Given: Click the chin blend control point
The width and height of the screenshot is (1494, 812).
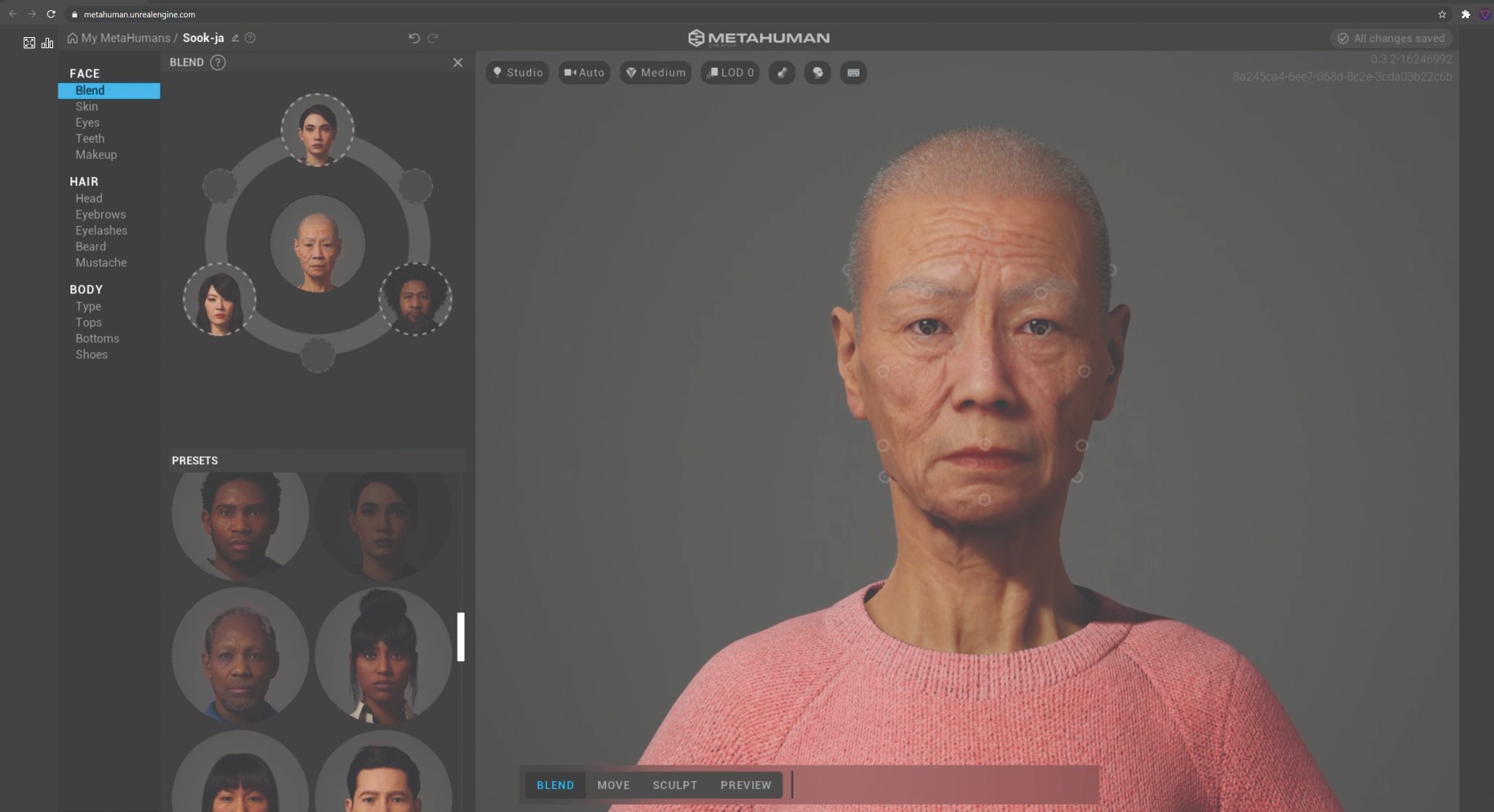Looking at the screenshot, I should pyautogui.click(x=984, y=499).
